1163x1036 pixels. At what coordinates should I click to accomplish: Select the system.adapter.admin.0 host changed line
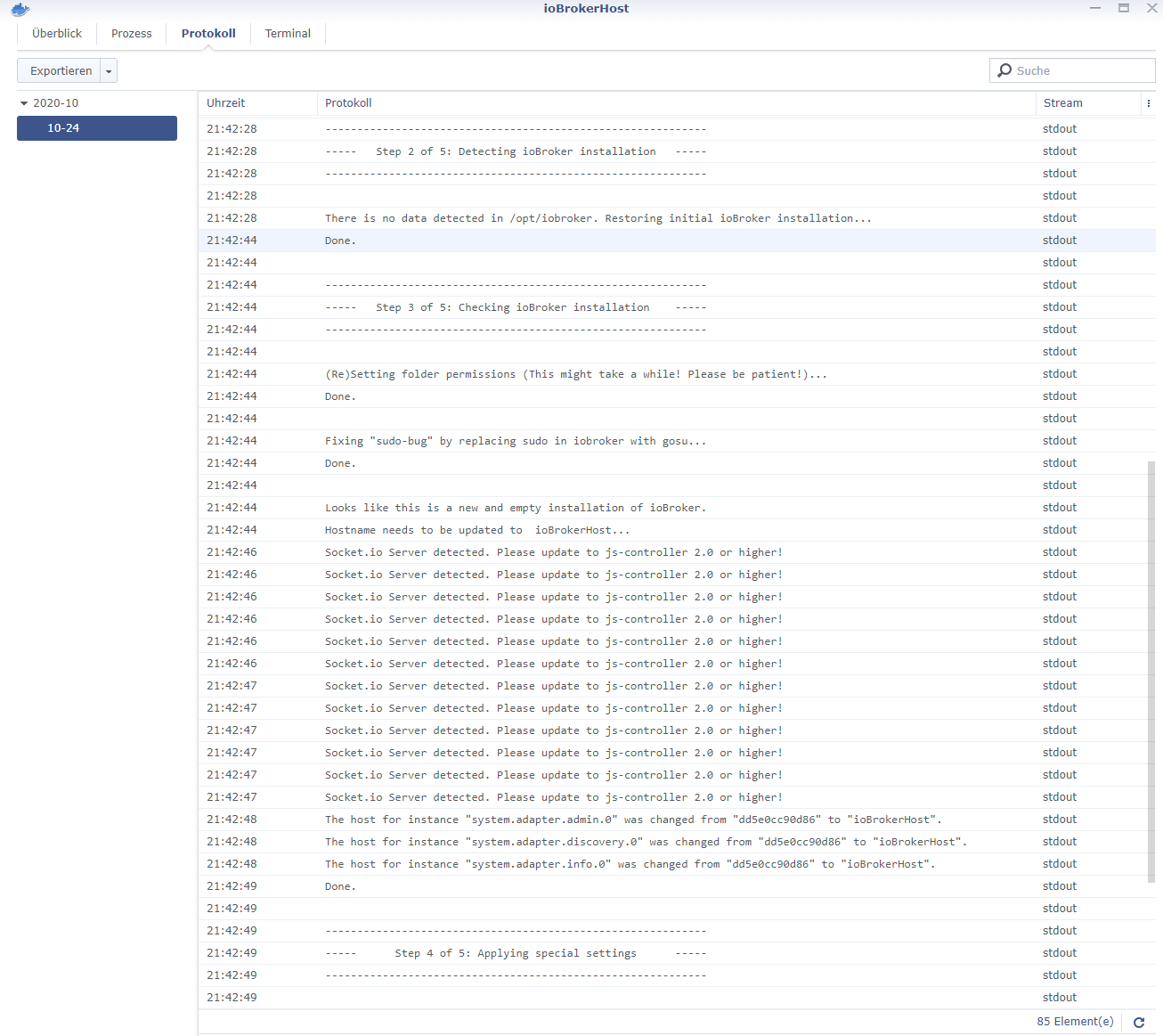(677, 820)
